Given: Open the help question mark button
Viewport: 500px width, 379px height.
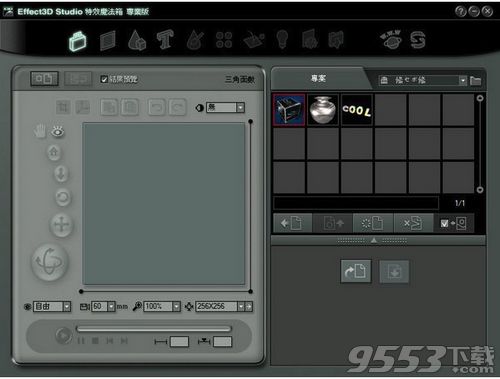Looking at the screenshot, I should pyautogui.click(x=461, y=11).
